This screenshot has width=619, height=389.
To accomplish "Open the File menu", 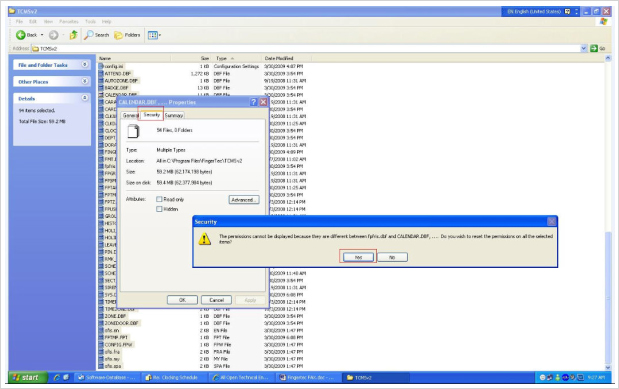I will coord(19,21).
